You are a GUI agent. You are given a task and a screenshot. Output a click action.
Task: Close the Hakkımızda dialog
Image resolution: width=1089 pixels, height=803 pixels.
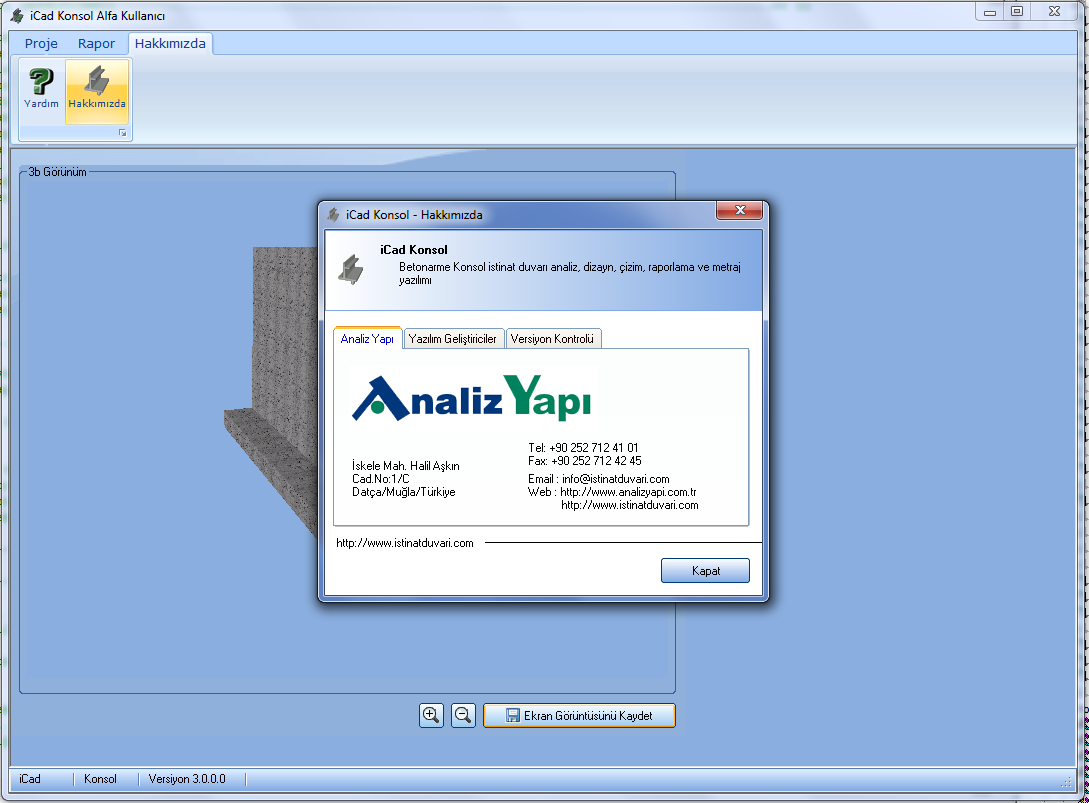[740, 210]
